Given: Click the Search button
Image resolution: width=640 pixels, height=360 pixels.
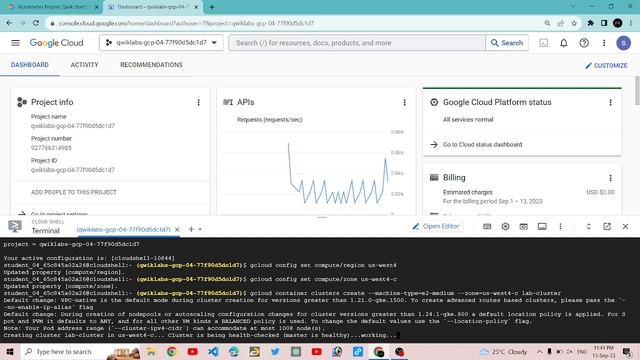Looking at the screenshot, I should click(x=507, y=43).
